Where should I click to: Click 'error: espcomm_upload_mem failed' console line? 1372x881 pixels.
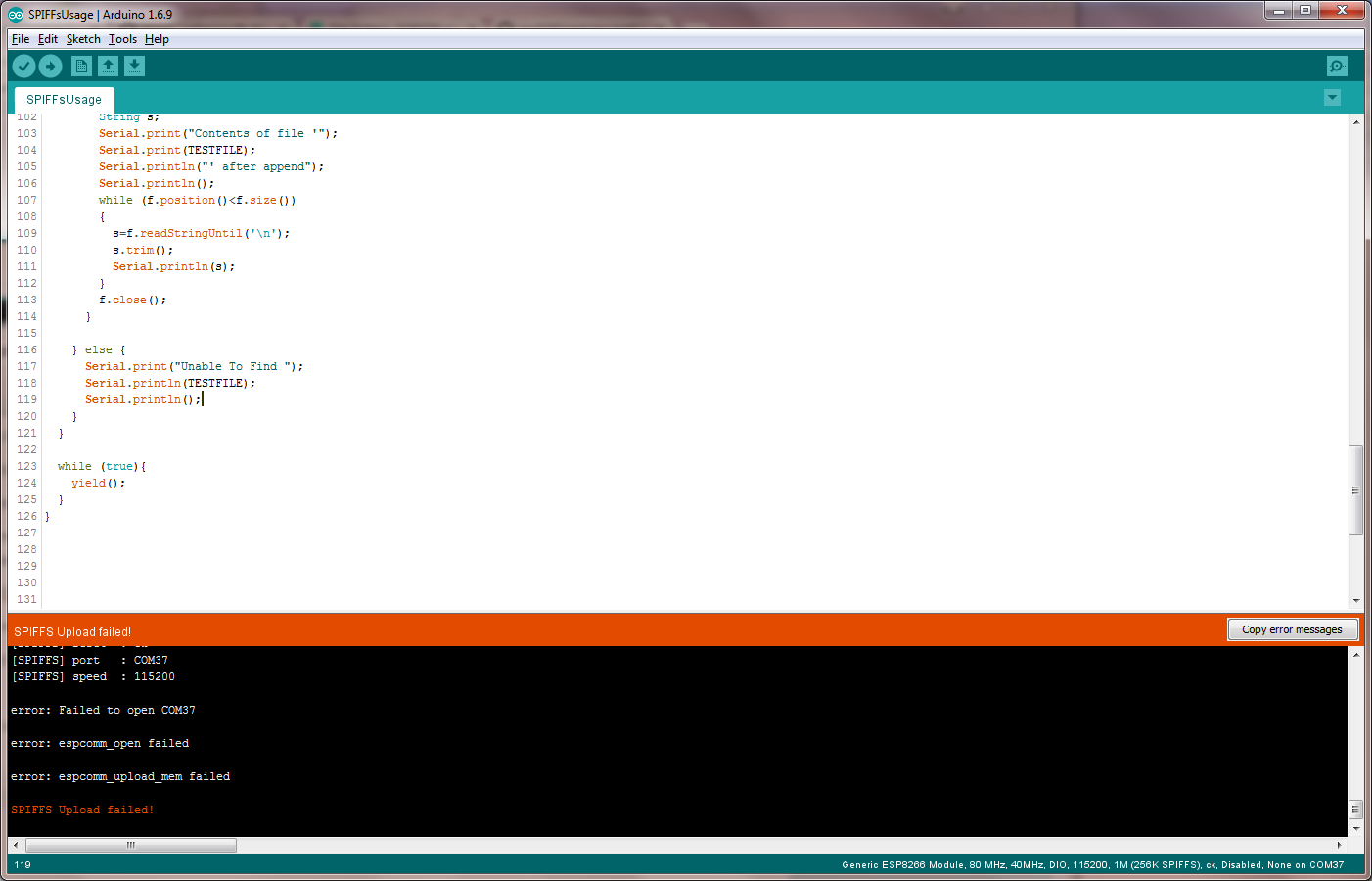coord(120,776)
